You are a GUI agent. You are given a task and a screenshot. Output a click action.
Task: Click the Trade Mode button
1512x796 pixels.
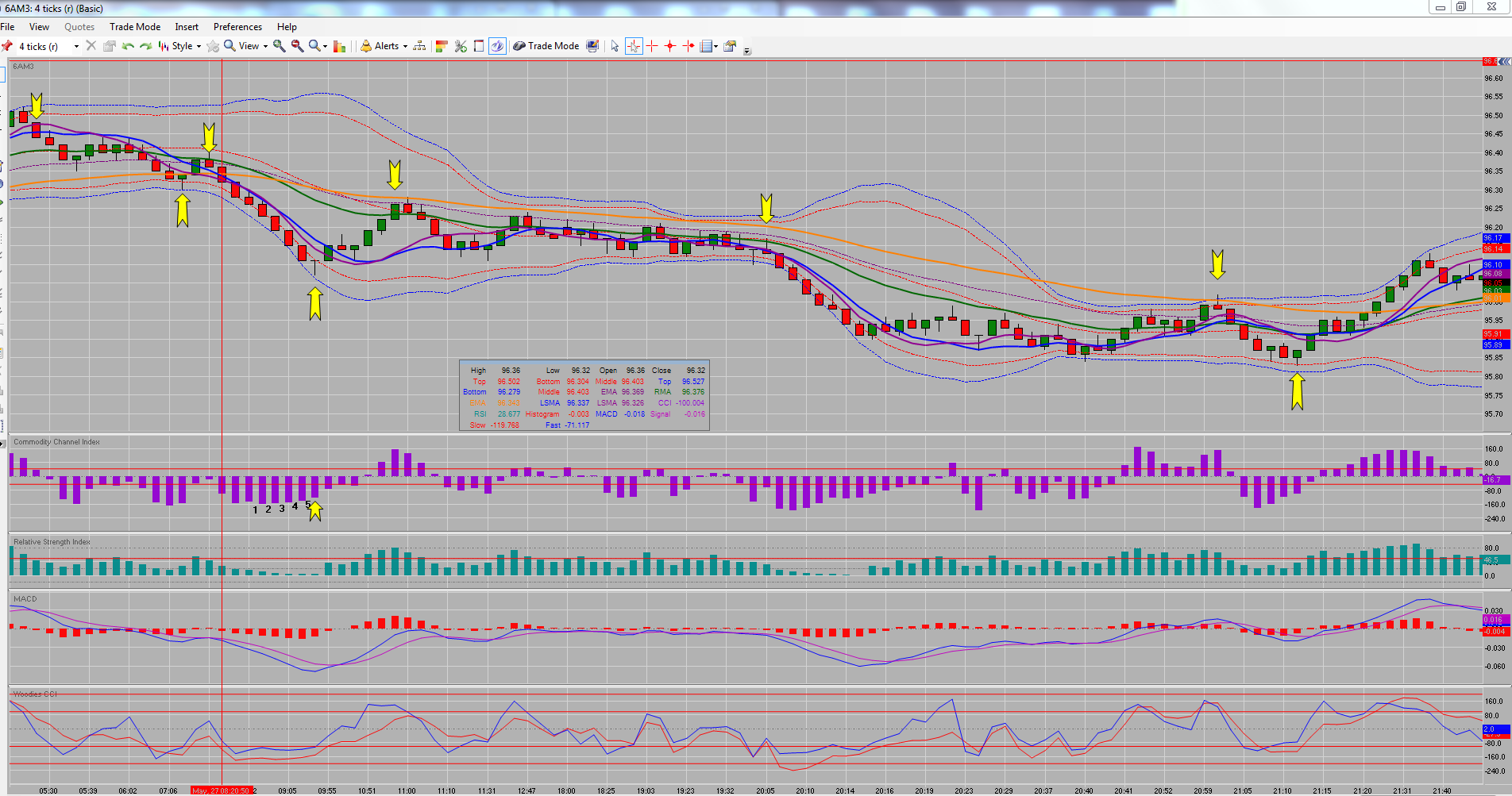click(546, 46)
